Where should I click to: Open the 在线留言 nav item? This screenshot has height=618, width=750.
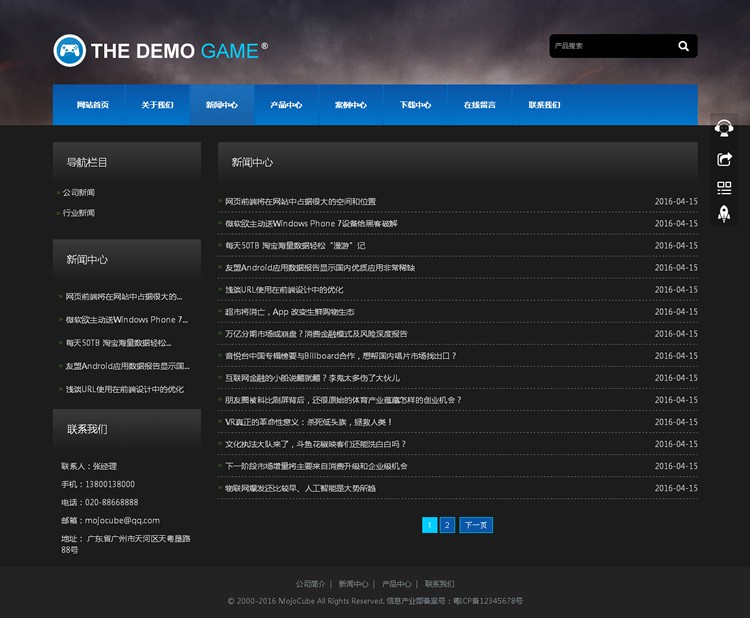480,105
